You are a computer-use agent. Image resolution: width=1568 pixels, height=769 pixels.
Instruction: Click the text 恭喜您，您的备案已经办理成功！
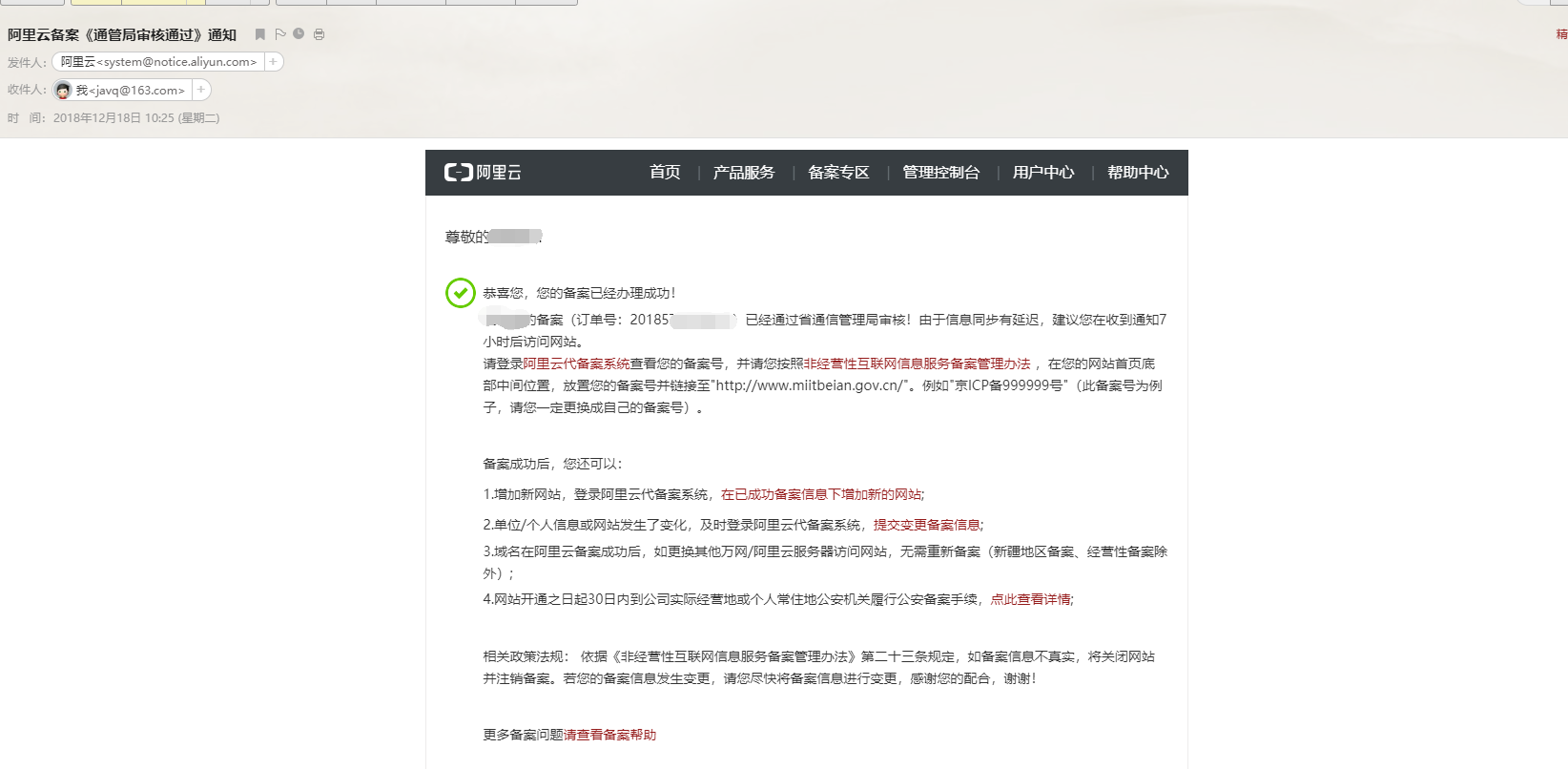pos(580,293)
